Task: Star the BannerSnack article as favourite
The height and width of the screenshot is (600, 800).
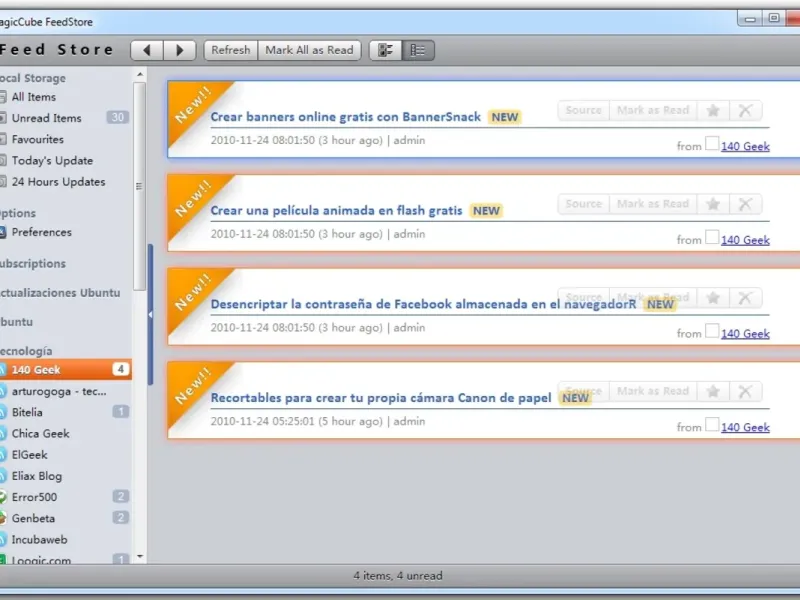Action: (x=713, y=110)
